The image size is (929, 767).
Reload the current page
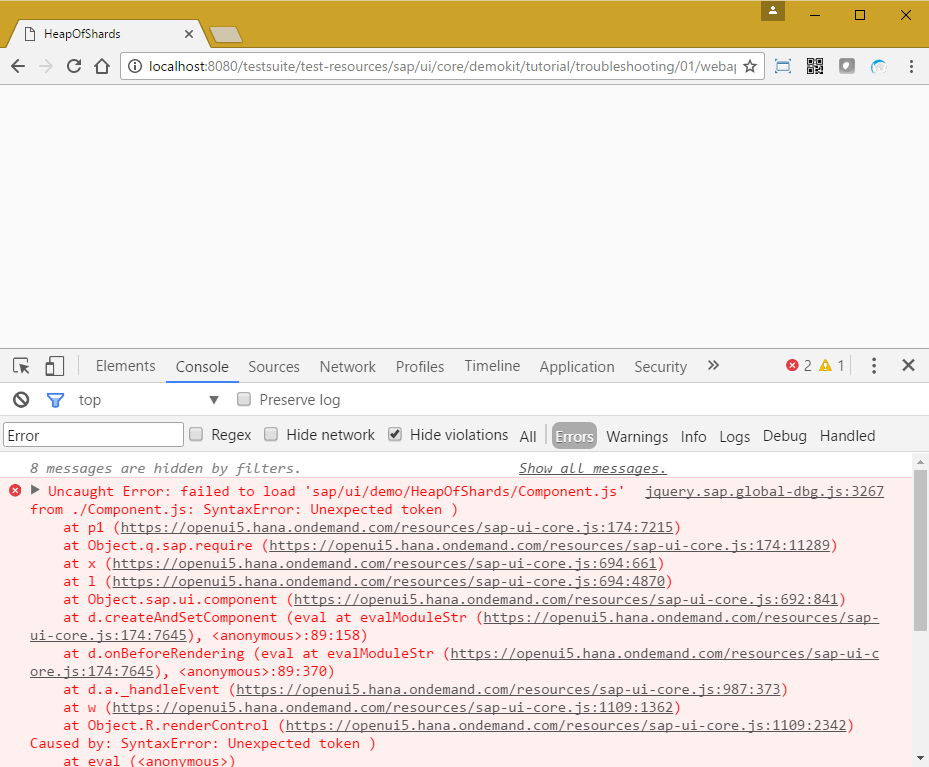(73, 66)
